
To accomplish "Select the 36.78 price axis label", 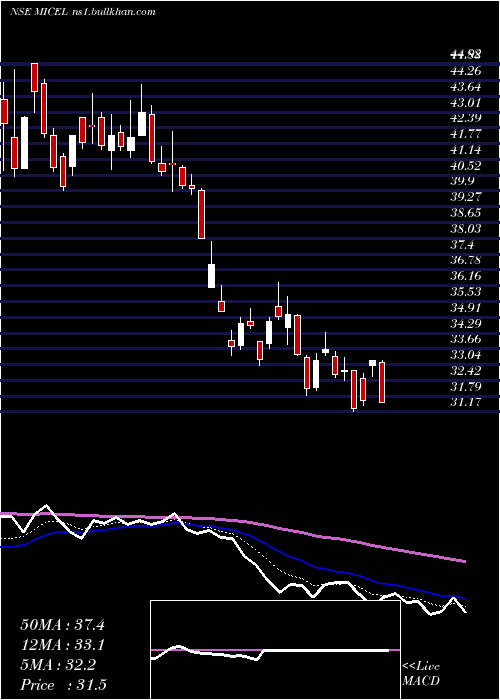I will click(466, 260).
